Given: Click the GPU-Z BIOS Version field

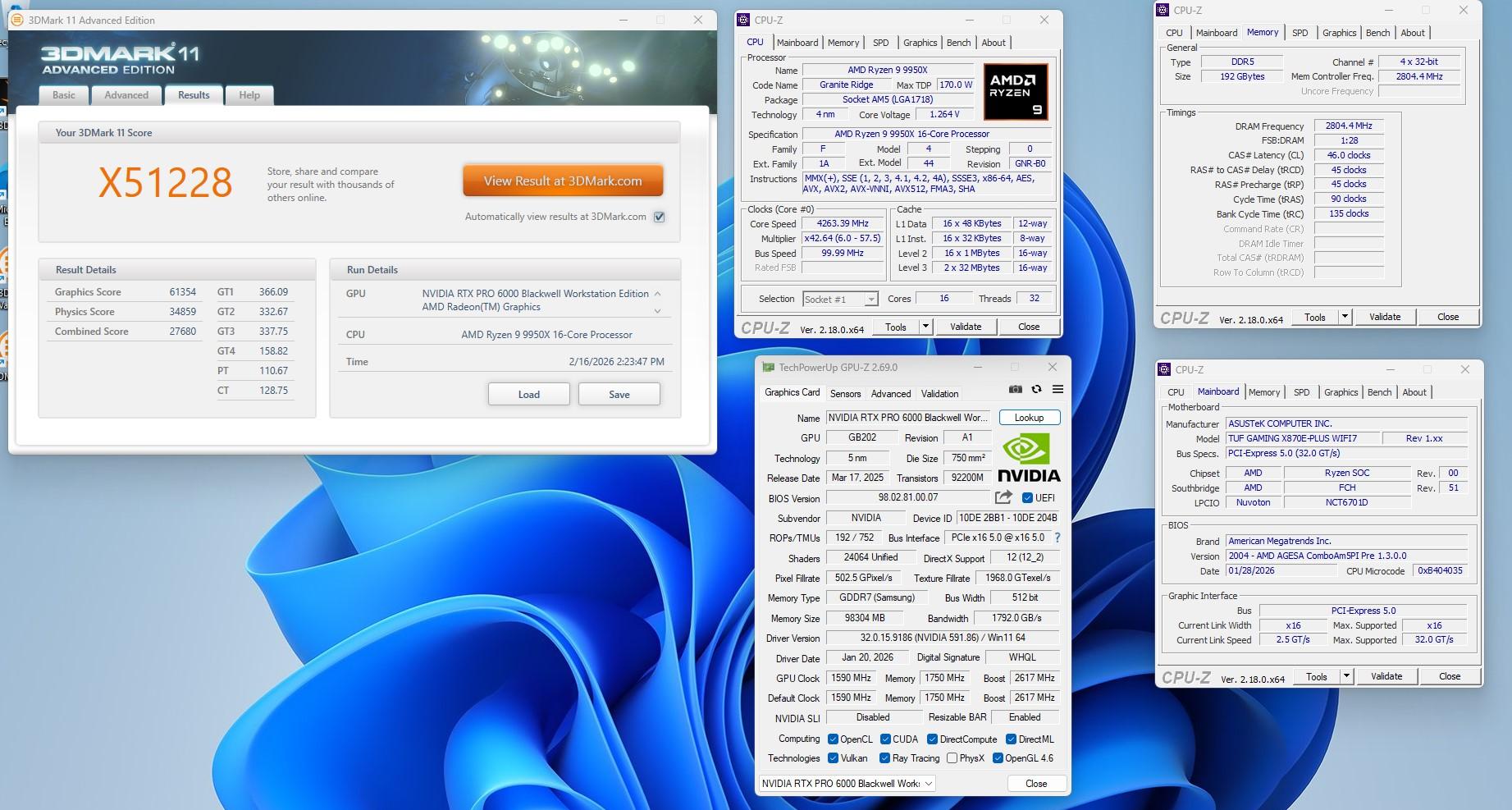Looking at the screenshot, I should 908,497.
